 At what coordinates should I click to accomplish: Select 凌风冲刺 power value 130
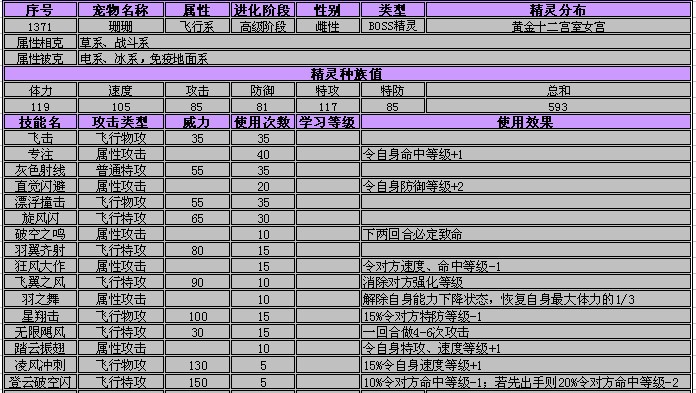pyautogui.click(x=197, y=365)
